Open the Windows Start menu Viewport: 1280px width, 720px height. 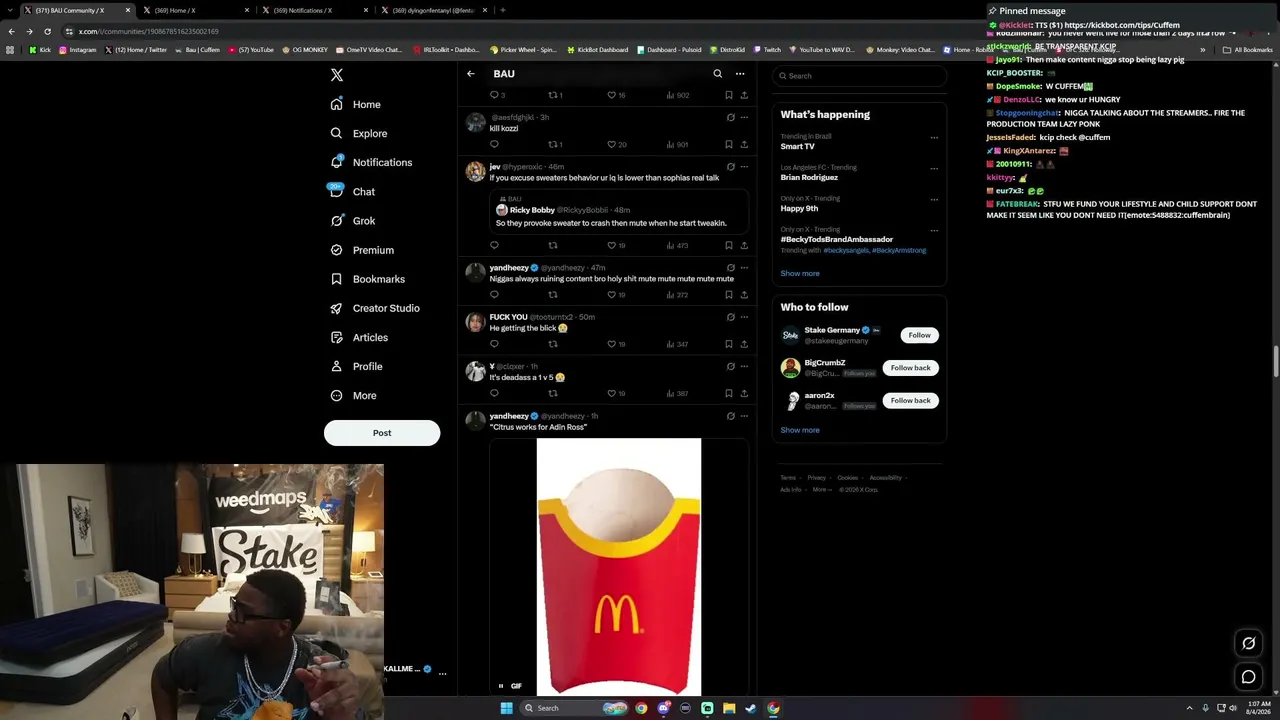[x=507, y=708]
